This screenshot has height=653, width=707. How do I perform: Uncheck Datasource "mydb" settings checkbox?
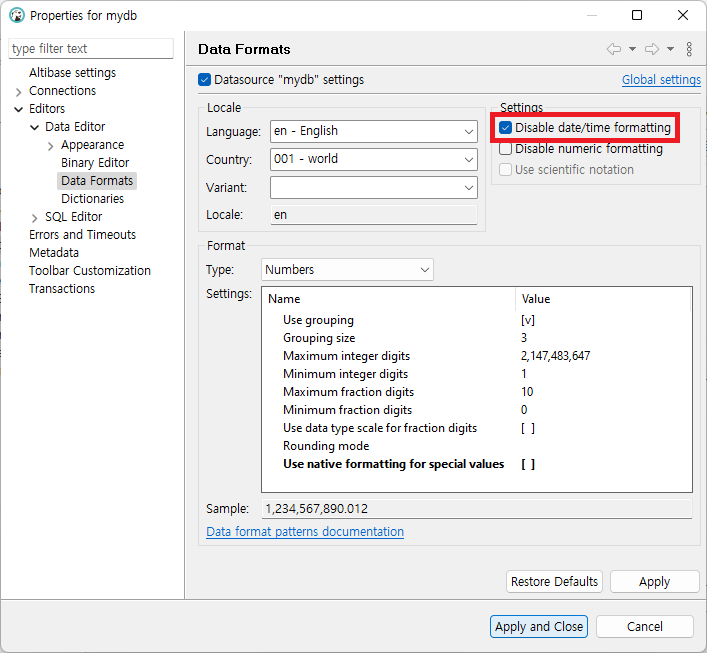pyautogui.click(x=205, y=80)
